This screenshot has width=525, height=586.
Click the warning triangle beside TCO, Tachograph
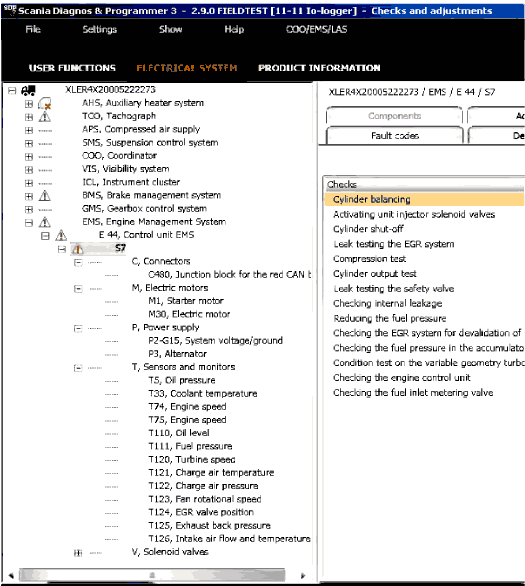pos(45,117)
